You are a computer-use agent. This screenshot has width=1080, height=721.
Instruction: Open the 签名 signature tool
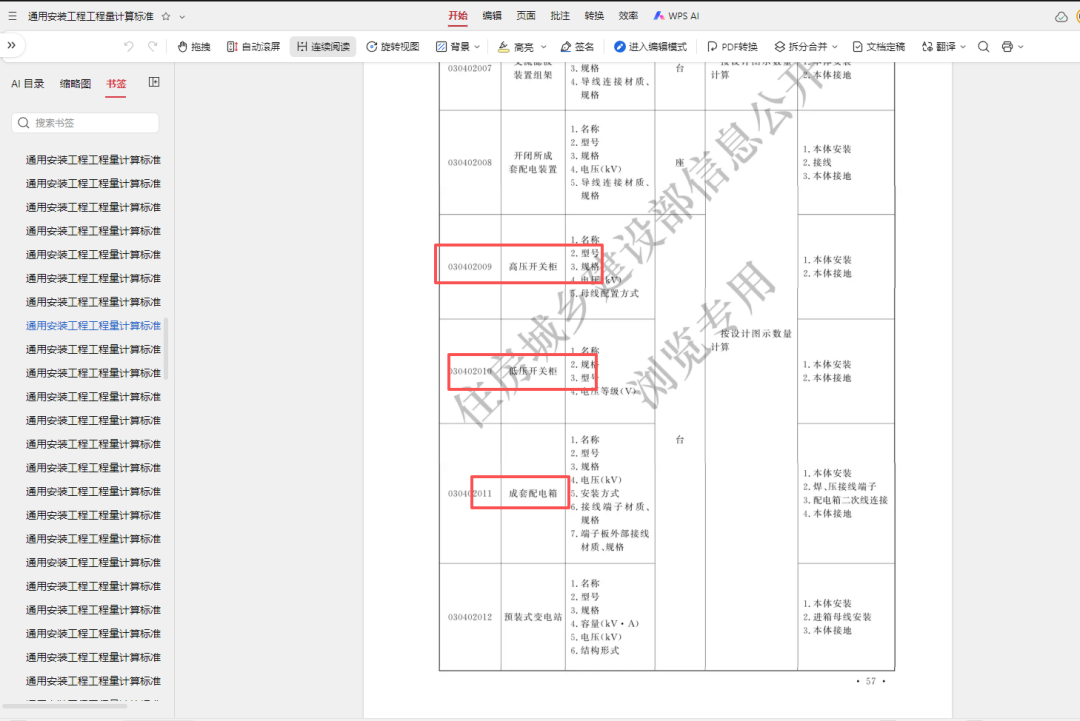[577, 47]
